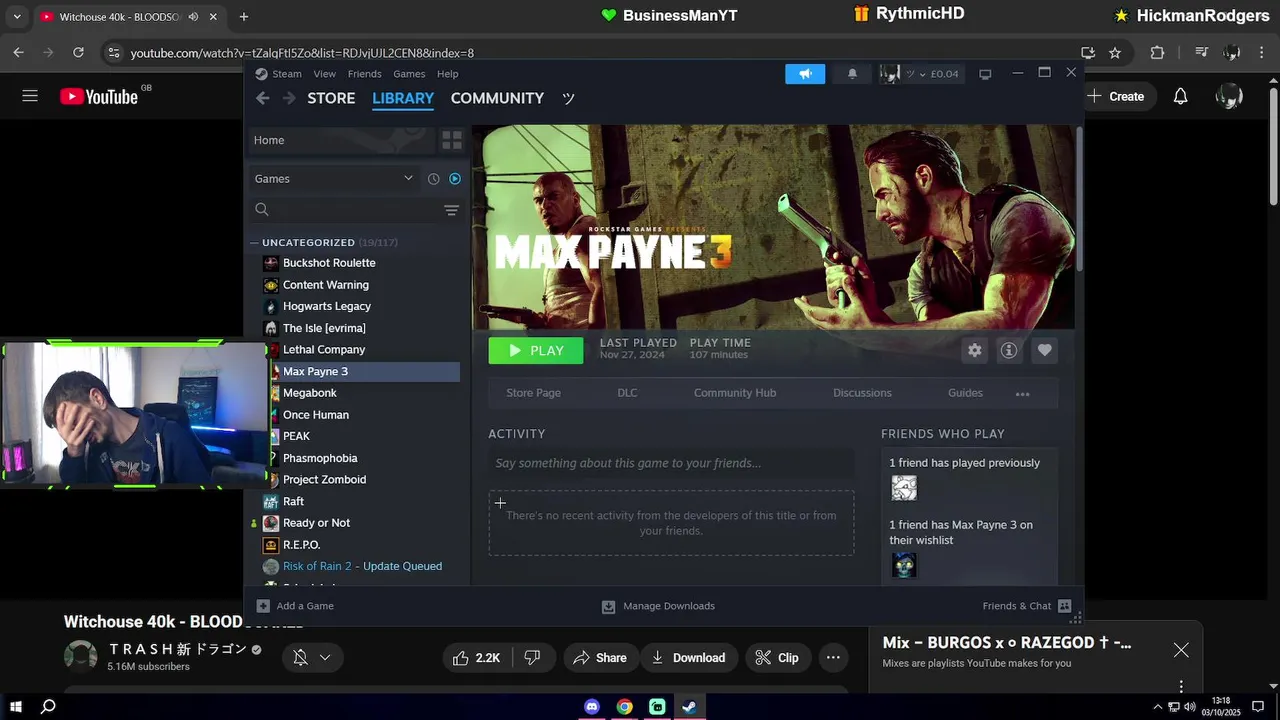1280x720 pixels.
Task: Open a new Chrome tab
Action: click(x=244, y=17)
